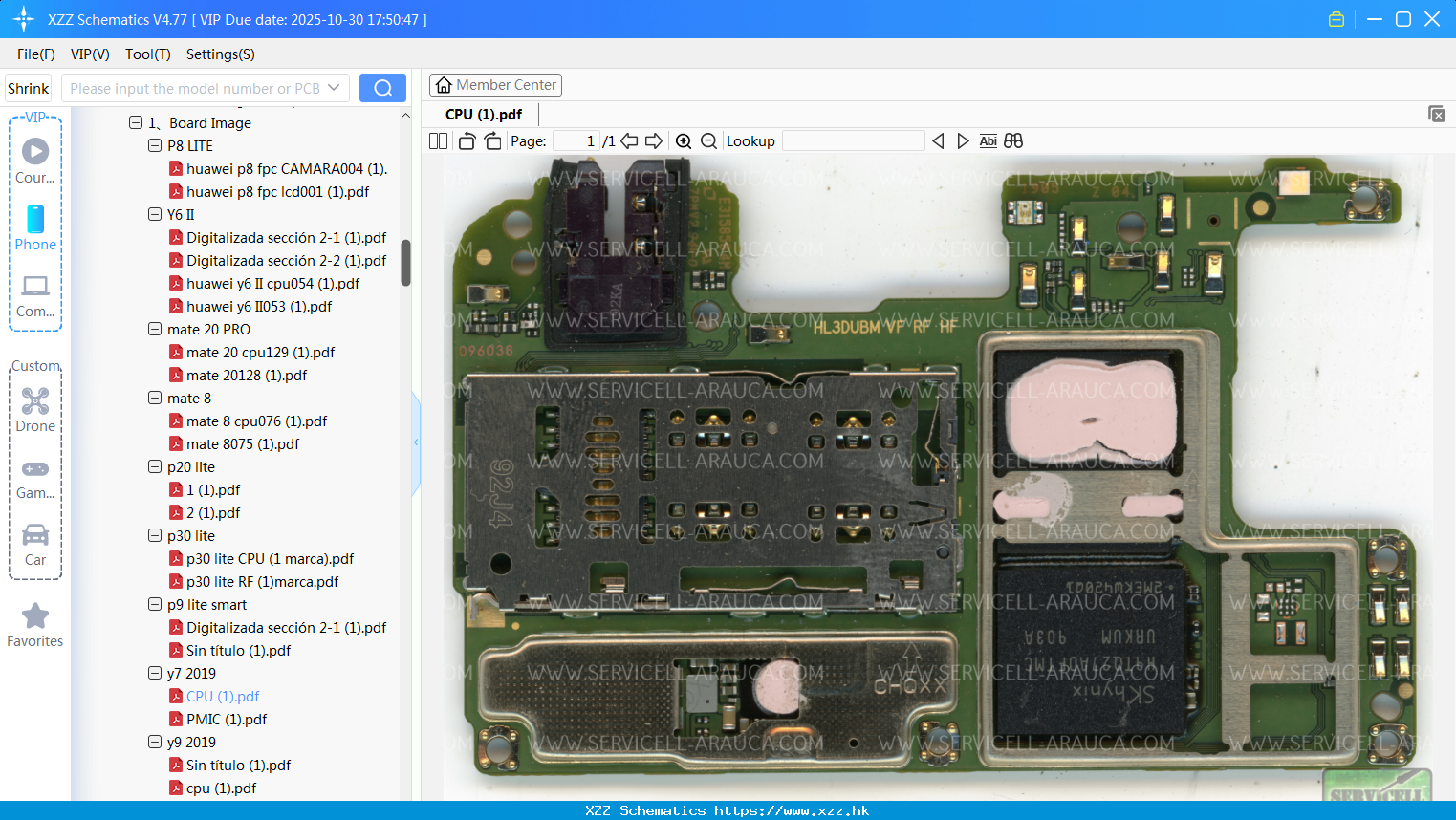
Task: Collapse the p20 lite folder
Action: pyautogui.click(x=155, y=466)
